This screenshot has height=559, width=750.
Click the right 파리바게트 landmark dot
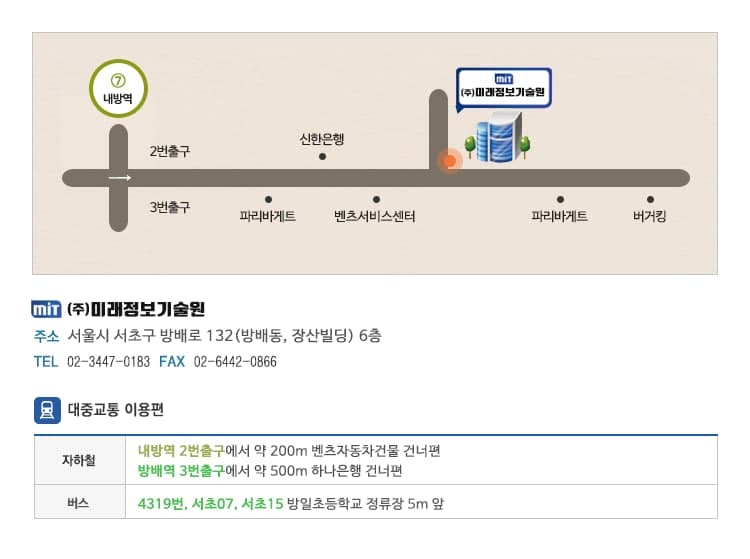point(560,199)
